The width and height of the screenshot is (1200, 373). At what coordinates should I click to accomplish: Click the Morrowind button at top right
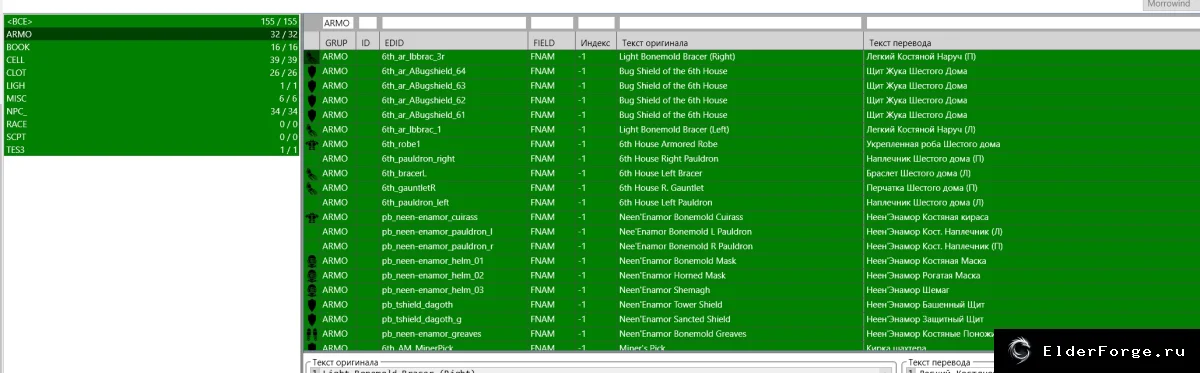(1171, 5)
